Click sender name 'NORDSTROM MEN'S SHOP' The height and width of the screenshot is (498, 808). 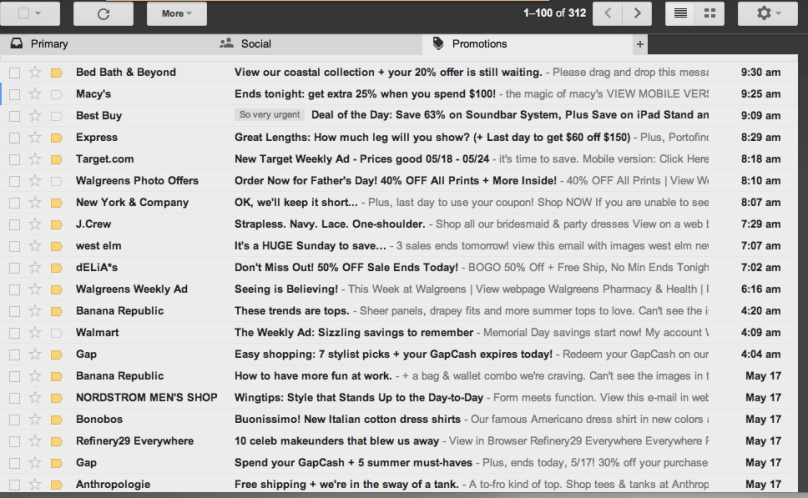146,397
